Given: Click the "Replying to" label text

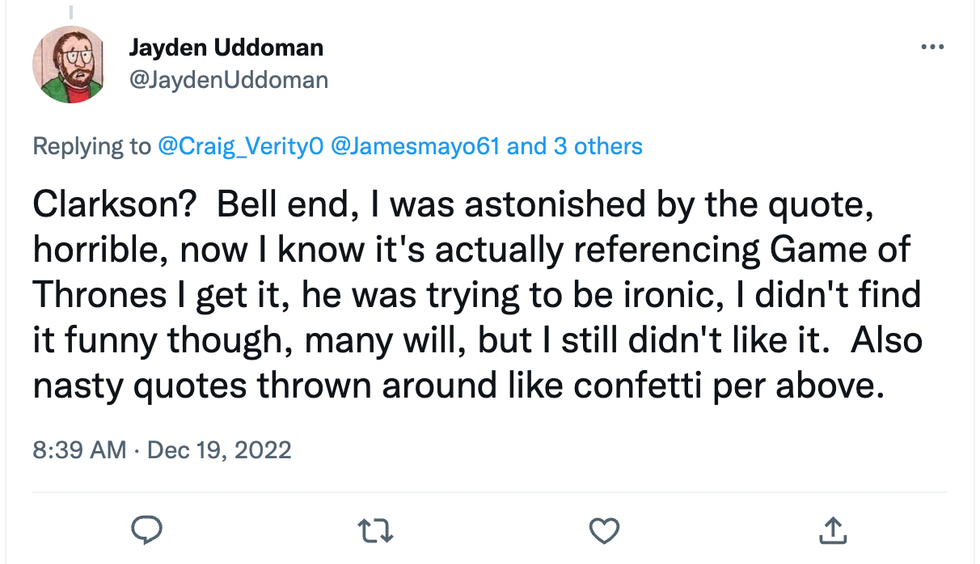Looking at the screenshot, I should point(92,147).
